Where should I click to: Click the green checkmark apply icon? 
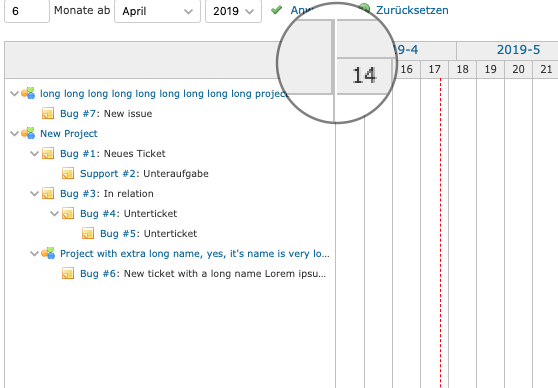point(276,10)
